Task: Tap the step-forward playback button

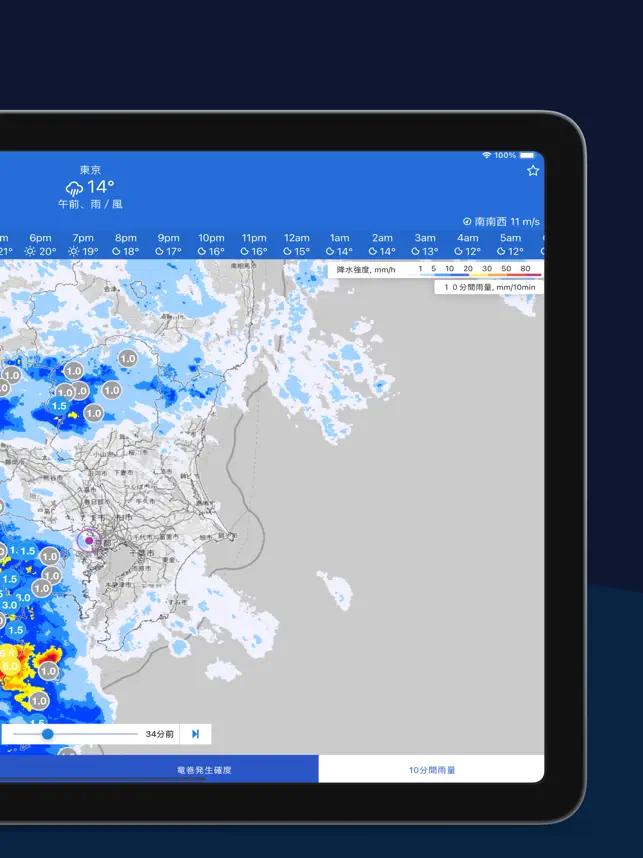Action: point(195,734)
